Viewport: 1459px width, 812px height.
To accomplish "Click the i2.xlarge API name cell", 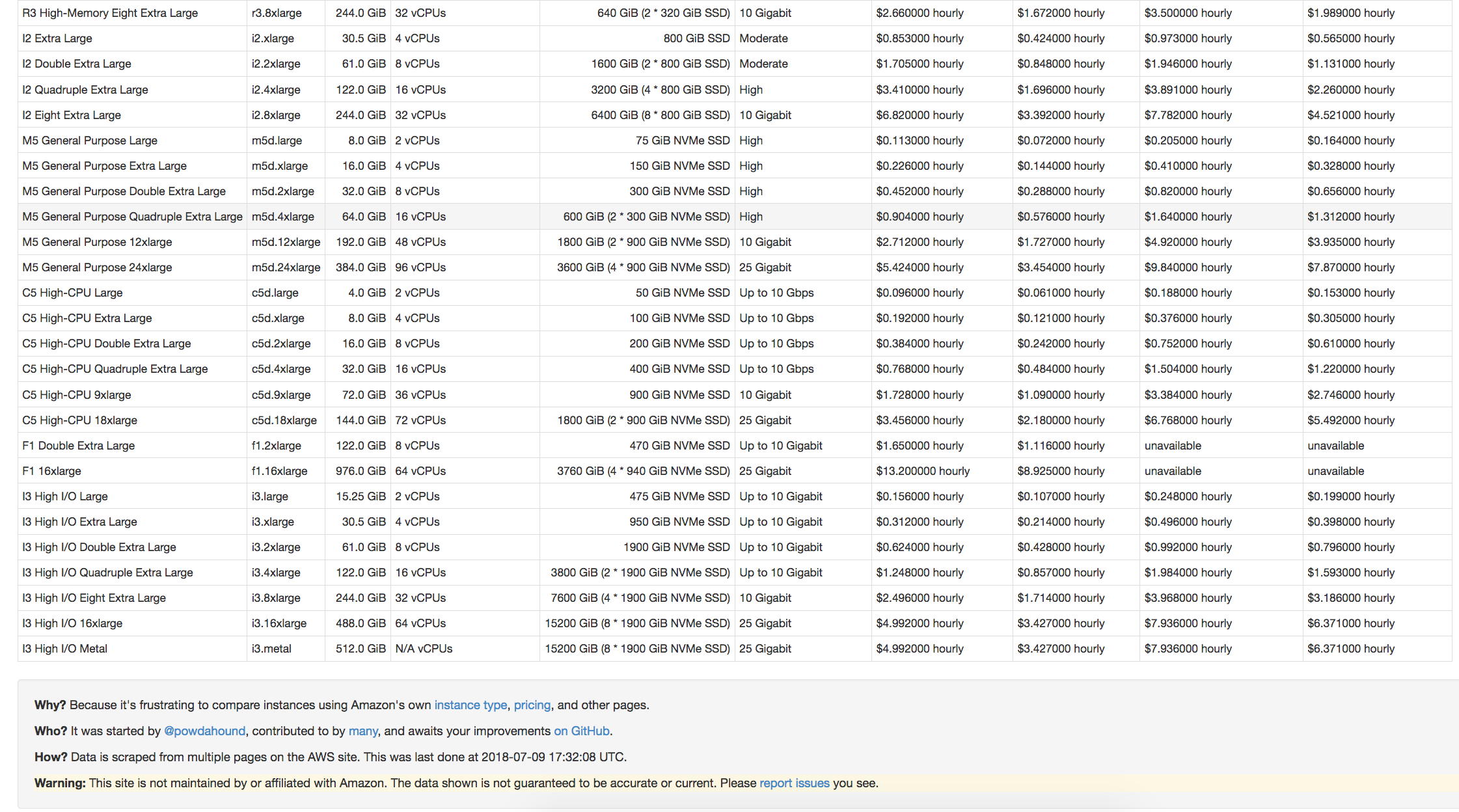I will click(276, 38).
